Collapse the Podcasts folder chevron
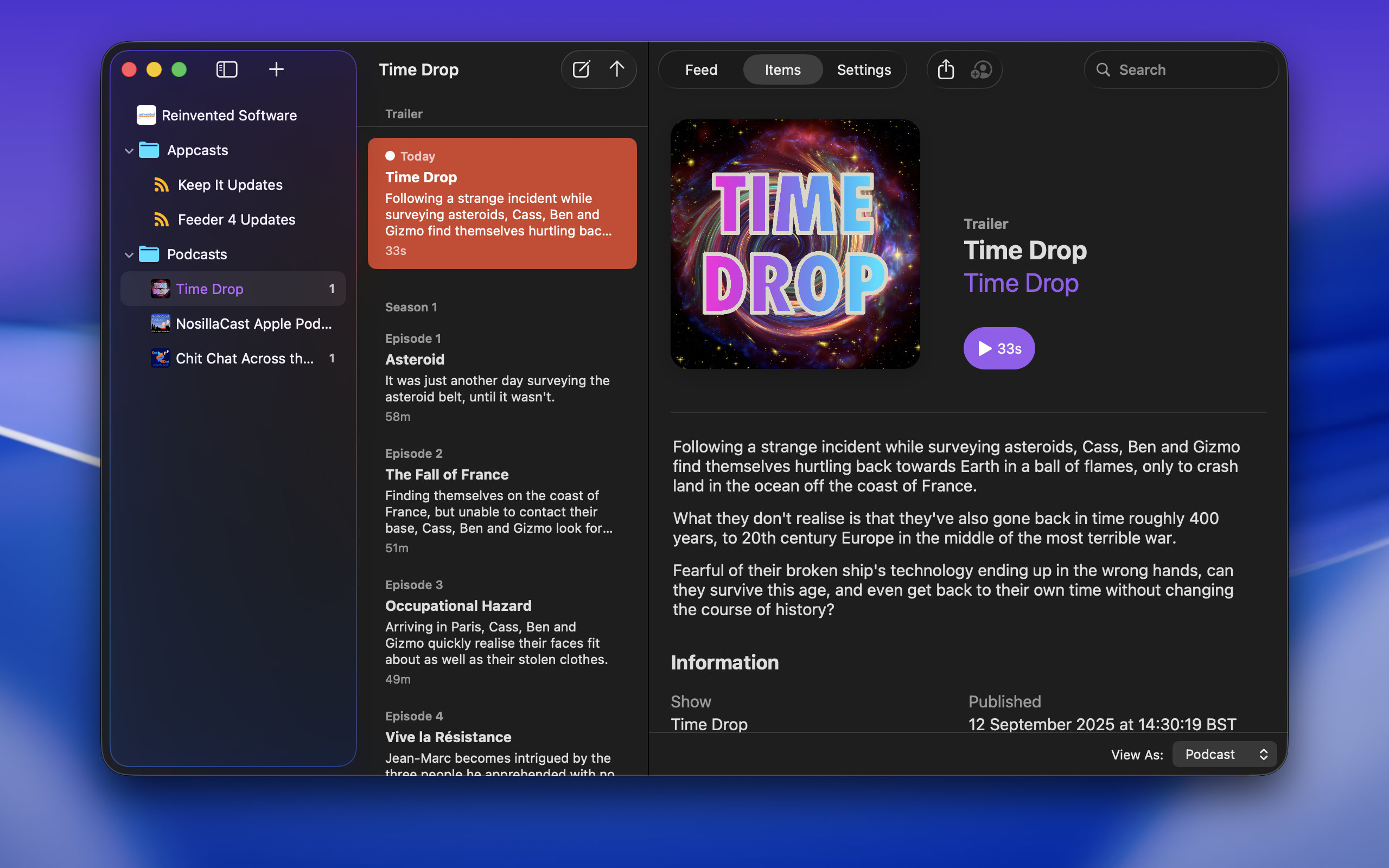Image resolution: width=1389 pixels, height=868 pixels. (129, 254)
